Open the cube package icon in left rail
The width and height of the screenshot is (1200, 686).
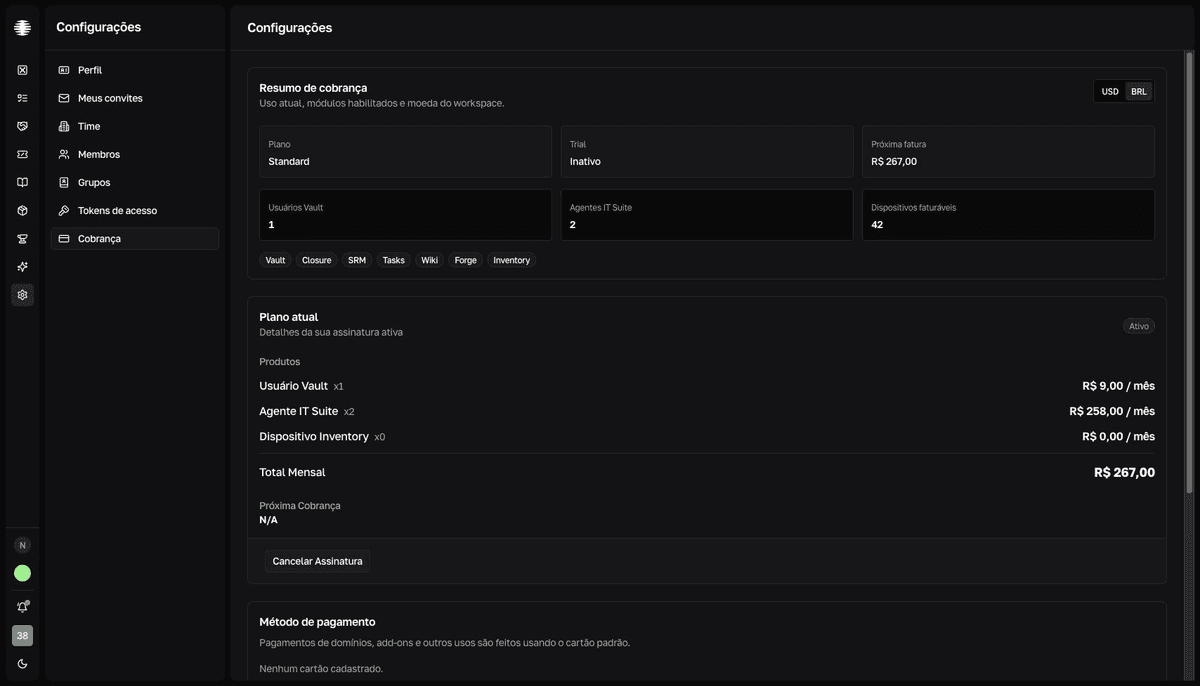click(x=22, y=210)
